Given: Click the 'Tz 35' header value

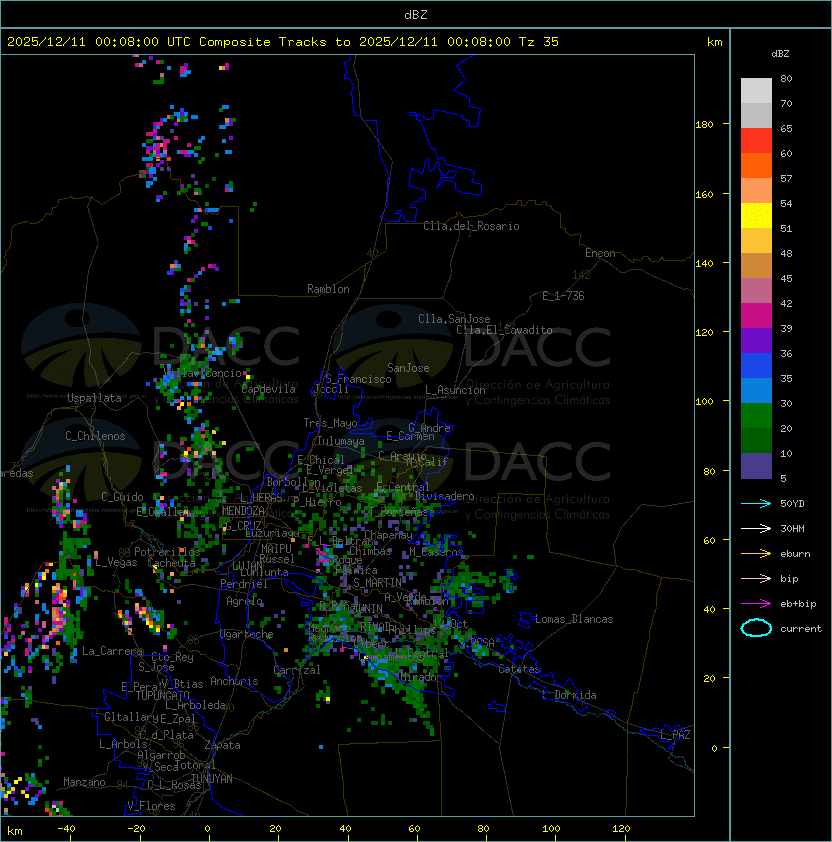Looking at the screenshot, I should (539, 42).
